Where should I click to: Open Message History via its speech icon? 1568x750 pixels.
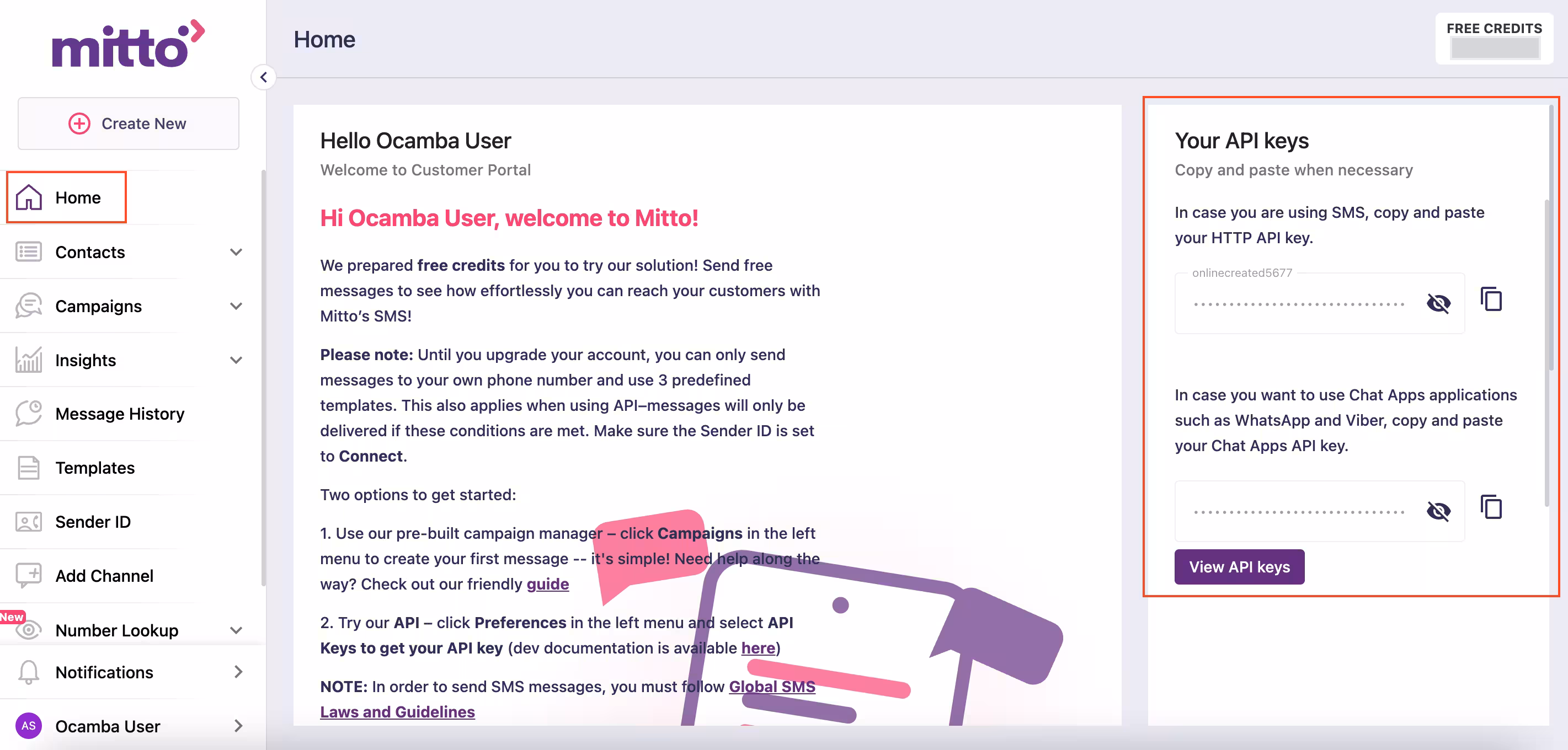point(28,414)
